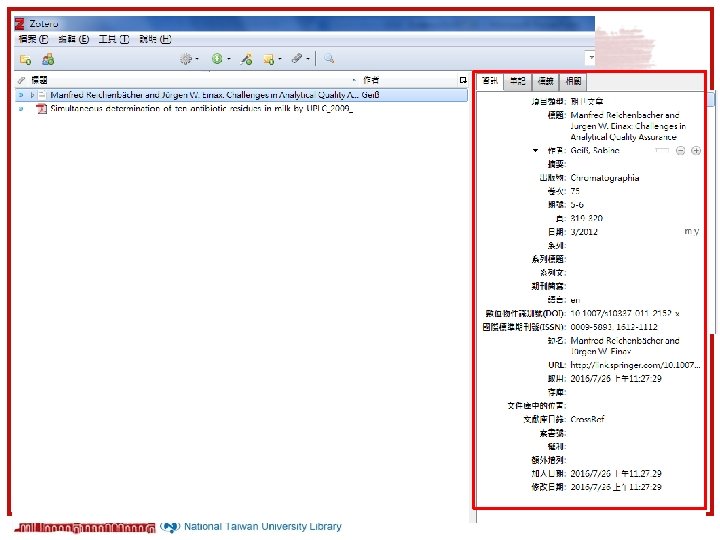Click the Advanced Search magnifier icon
Viewport: 720px width, 540px height.
coord(329,58)
